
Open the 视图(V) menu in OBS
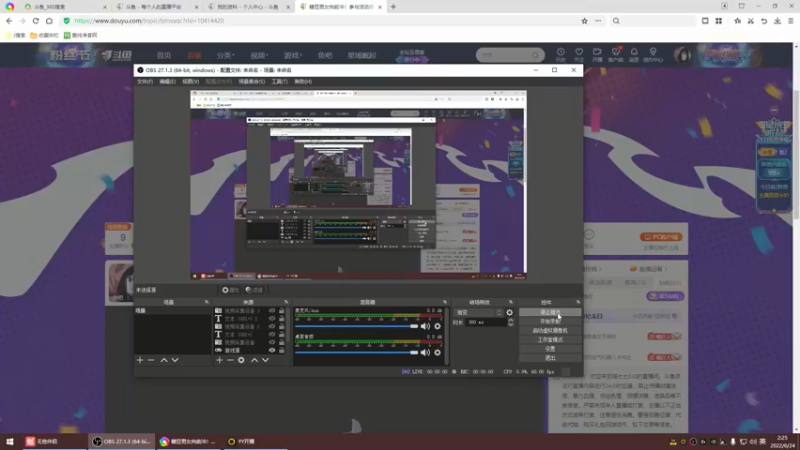(190, 82)
